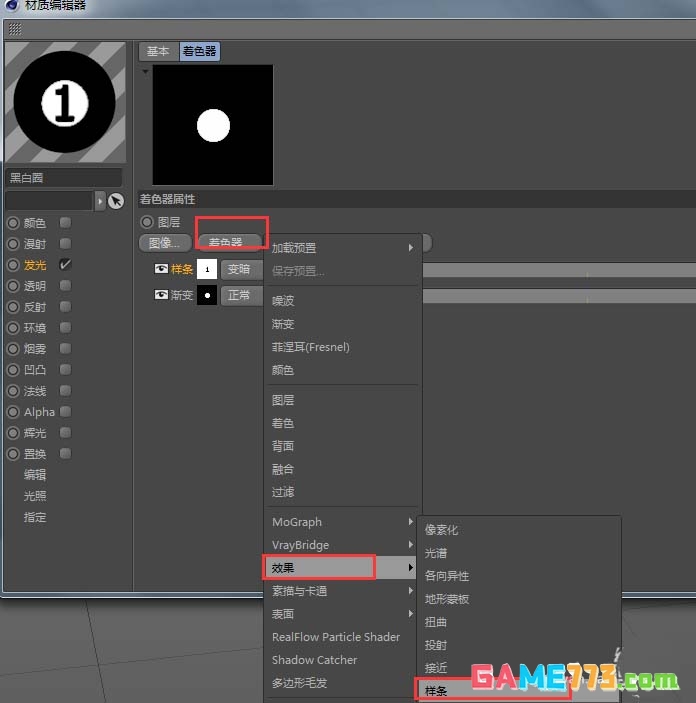The image size is (696, 703).
Task: Enable the 漫射 channel checkbox
Action: 65,243
